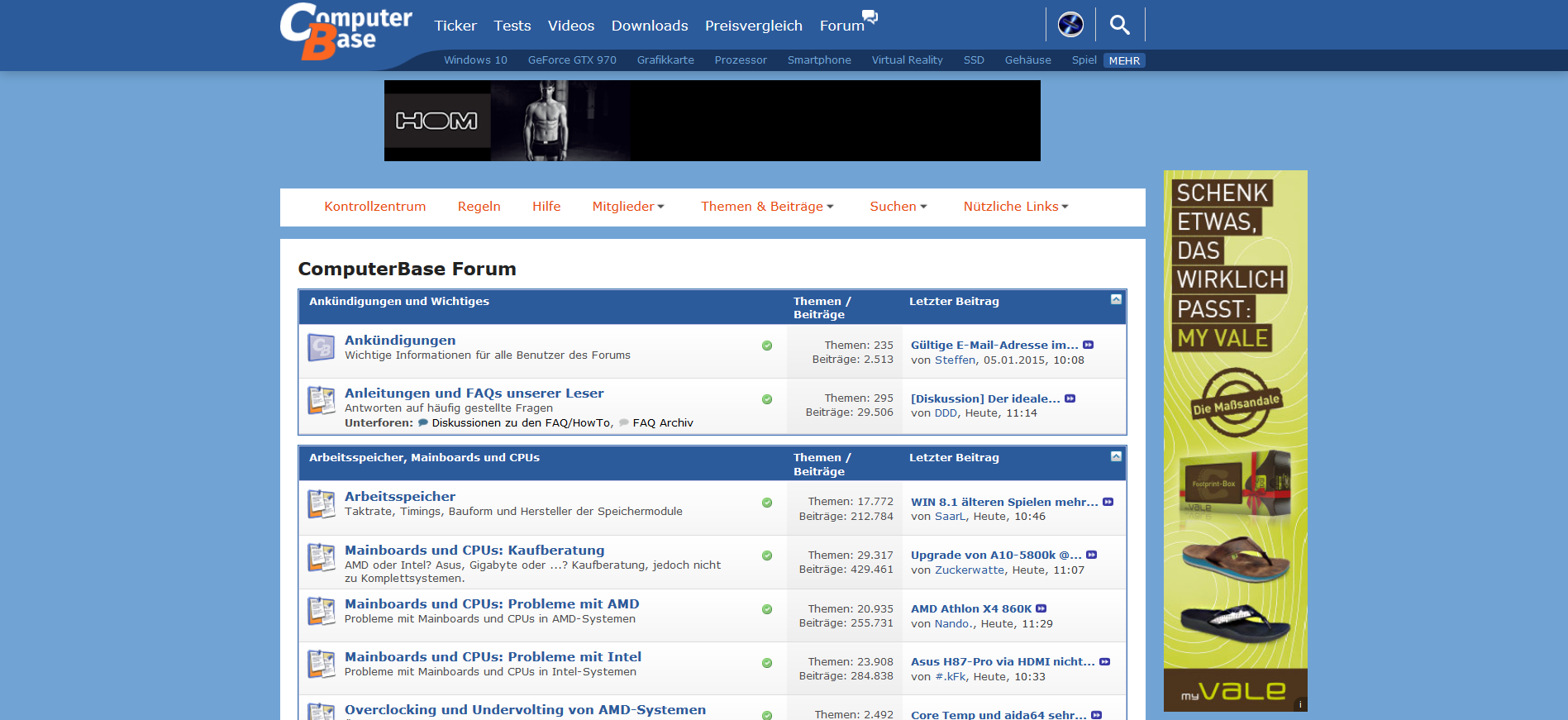Click green status icon in Probleme mit Intel row
Viewport: 1568px width, 720px height.
click(767, 663)
